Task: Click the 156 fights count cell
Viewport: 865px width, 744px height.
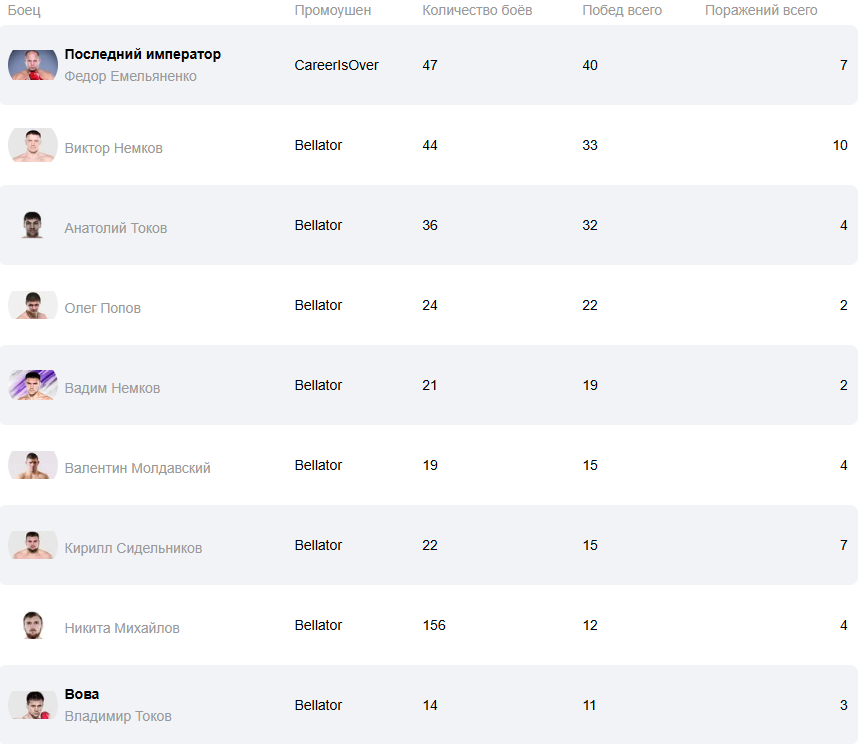Action: [434, 625]
